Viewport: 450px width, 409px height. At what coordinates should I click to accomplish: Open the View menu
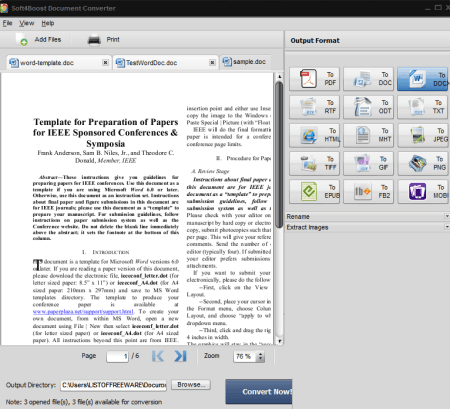[27, 23]
